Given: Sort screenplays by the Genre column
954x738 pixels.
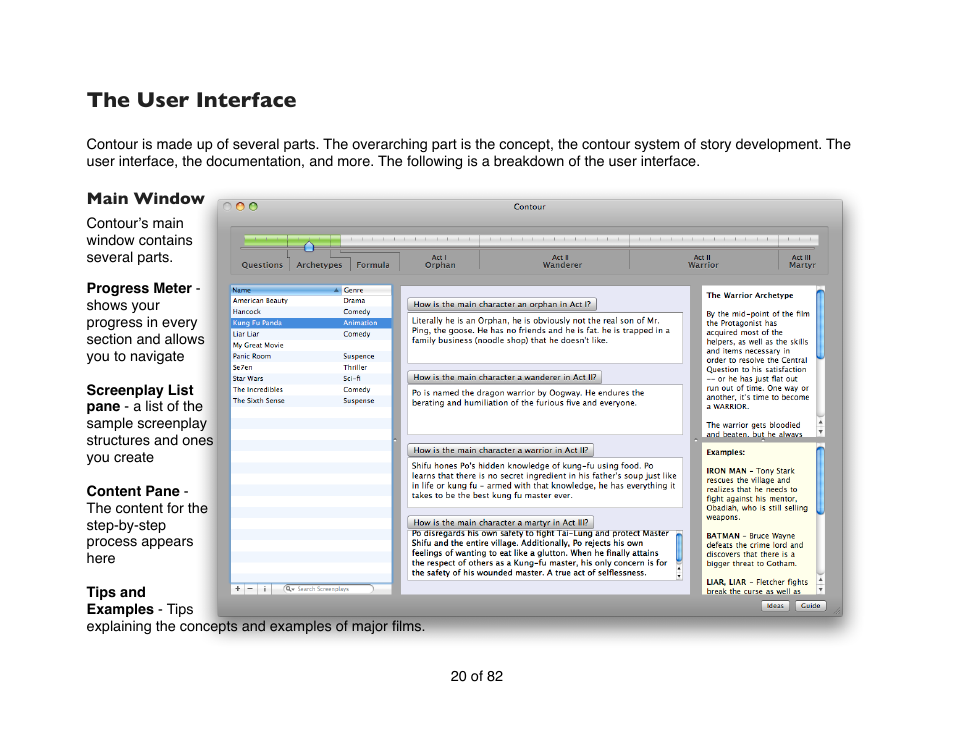Looking at the screenshot, I should (x=355, y=288).
